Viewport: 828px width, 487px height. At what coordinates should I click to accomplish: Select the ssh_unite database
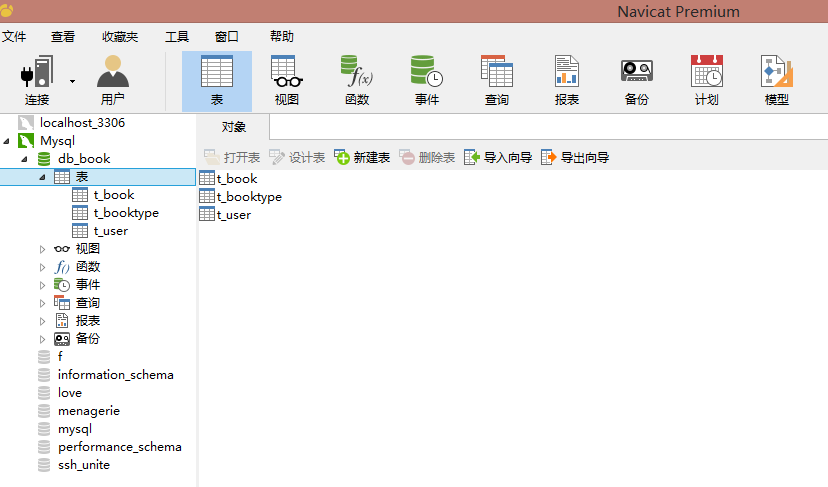[x=84, y=465]
